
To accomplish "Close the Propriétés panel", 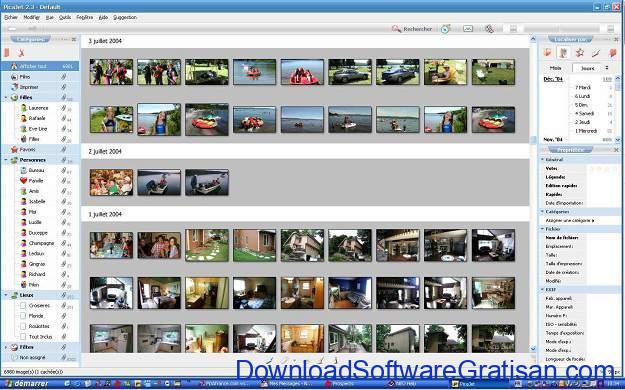I will coord(616,150).
